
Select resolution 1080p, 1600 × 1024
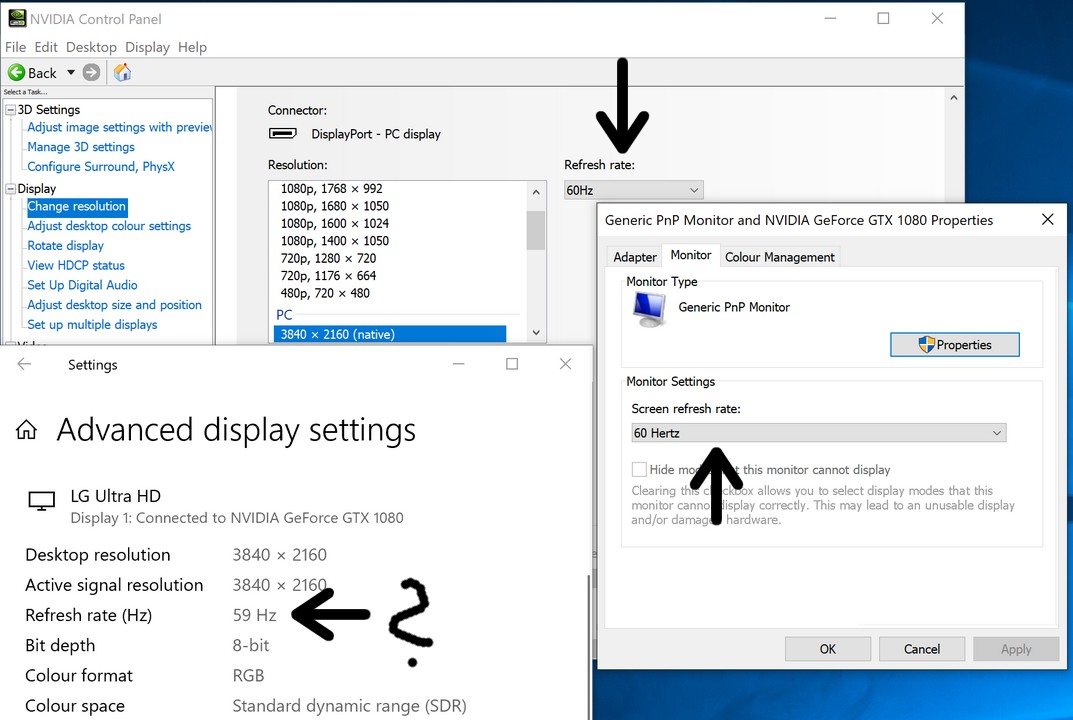coord(335,224)
